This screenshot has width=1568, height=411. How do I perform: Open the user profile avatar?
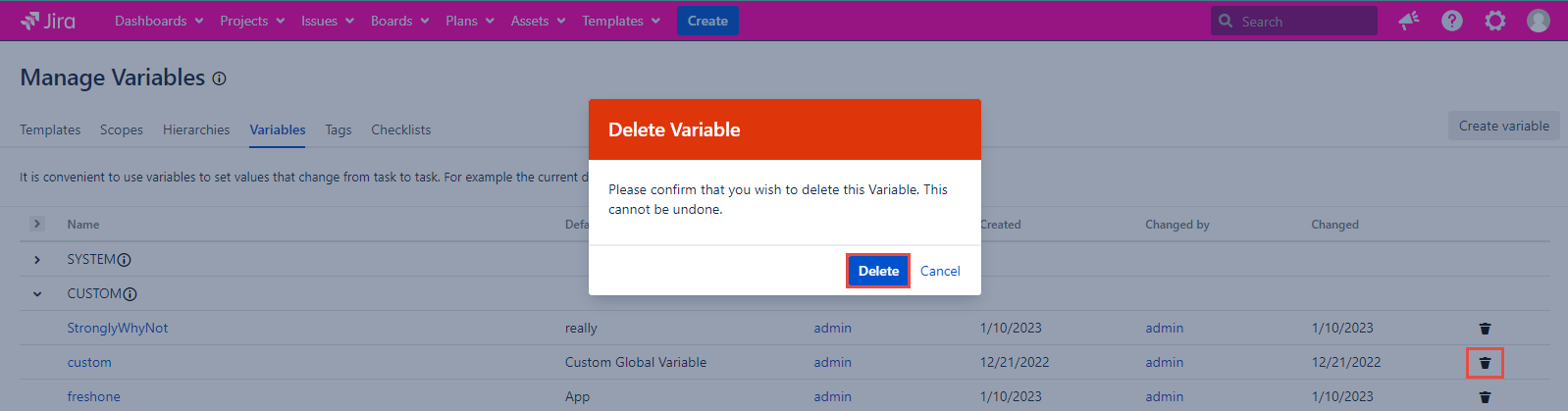tap(1539, 21)
